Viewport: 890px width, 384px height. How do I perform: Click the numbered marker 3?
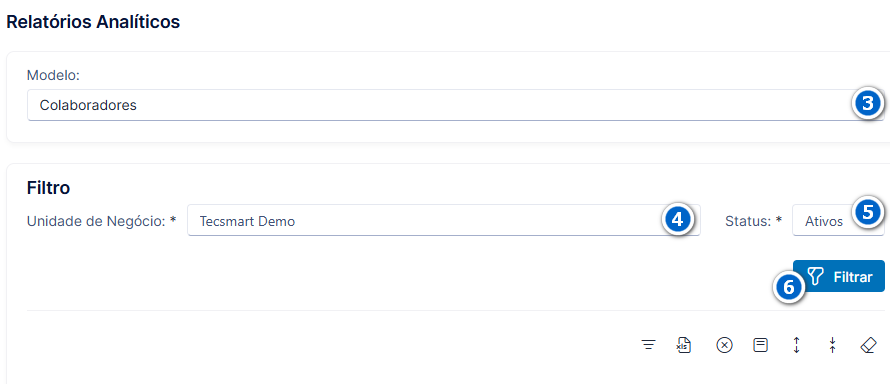pyautogui.click(x=867, y=104)
